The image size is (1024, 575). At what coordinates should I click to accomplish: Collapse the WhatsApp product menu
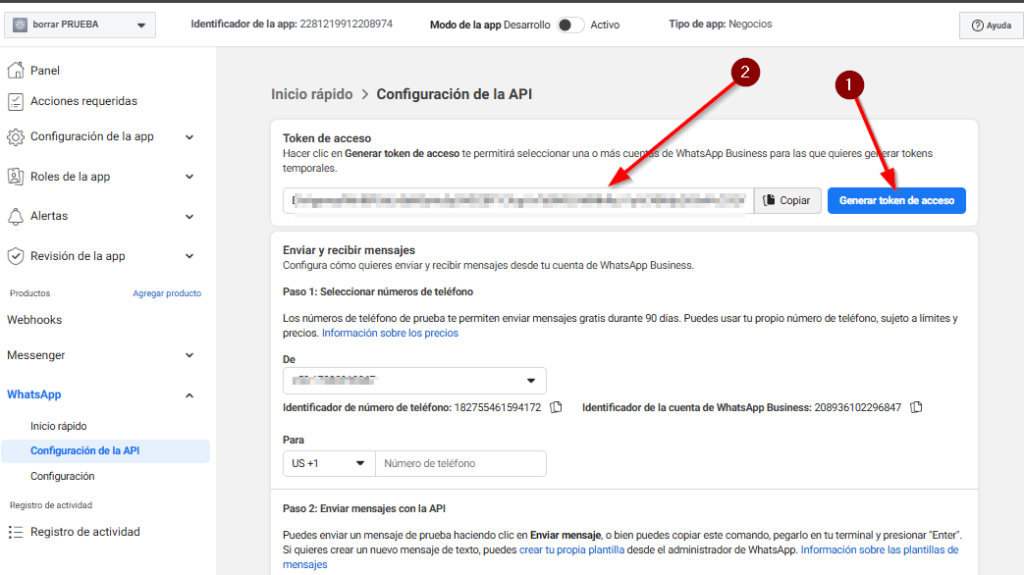[189, 395]
